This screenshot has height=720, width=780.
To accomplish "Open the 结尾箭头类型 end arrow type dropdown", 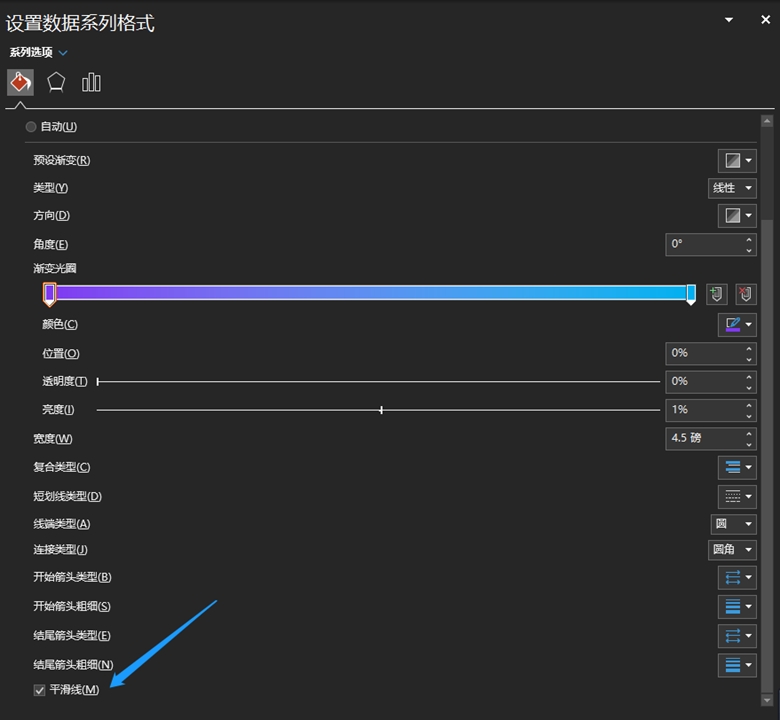I will point(737,636).
